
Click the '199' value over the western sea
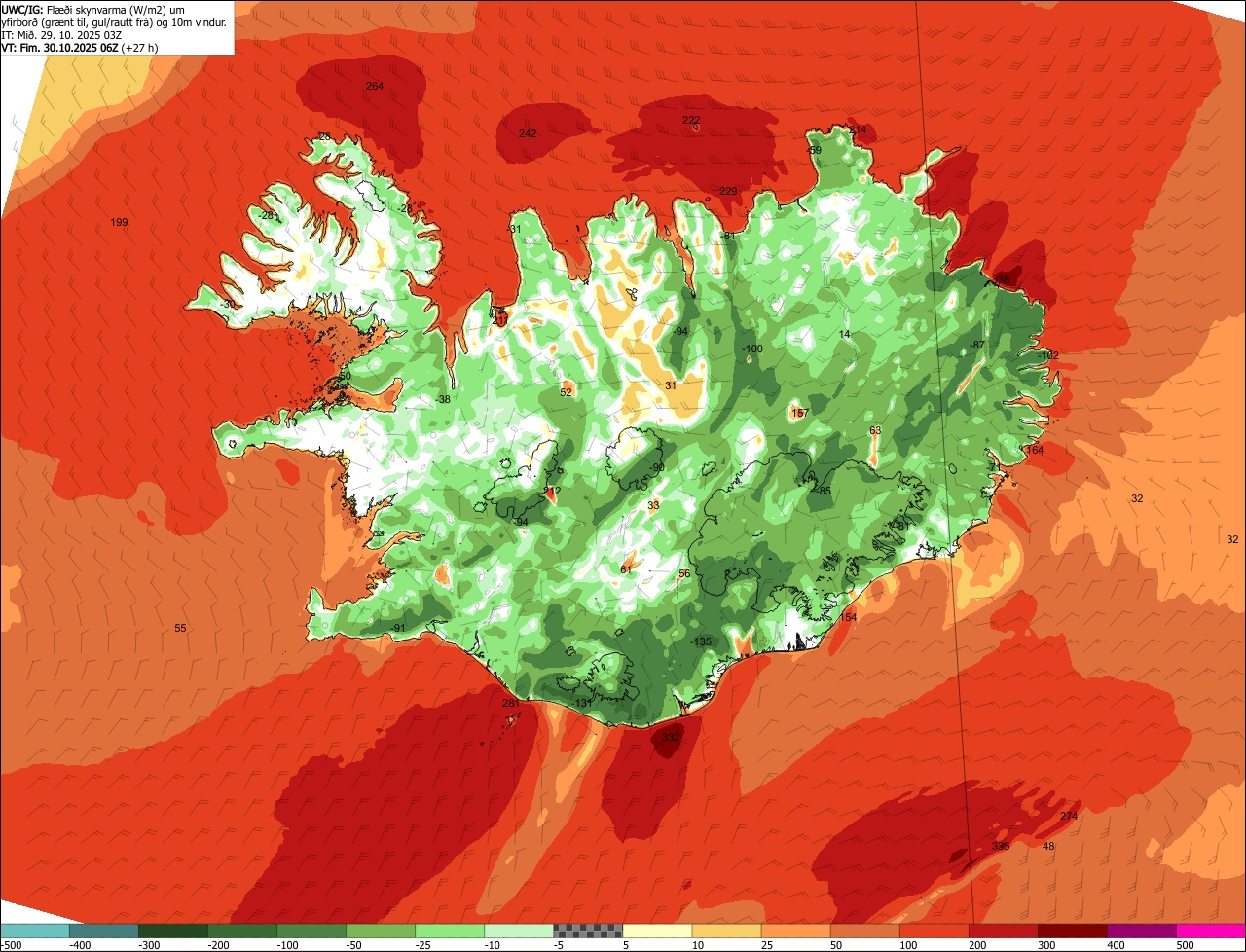point(119,223)
